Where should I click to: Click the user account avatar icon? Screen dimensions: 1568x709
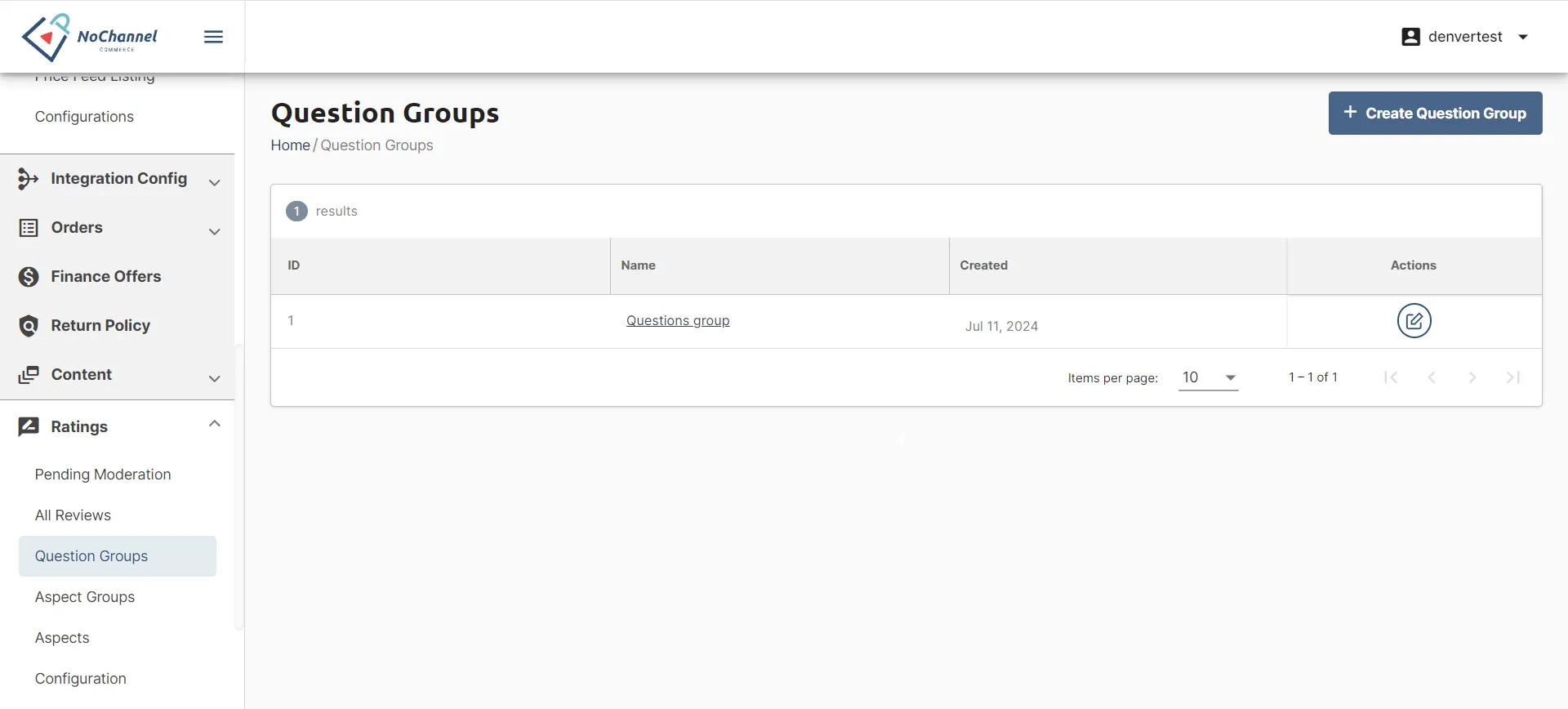(x=1410, y=37)
